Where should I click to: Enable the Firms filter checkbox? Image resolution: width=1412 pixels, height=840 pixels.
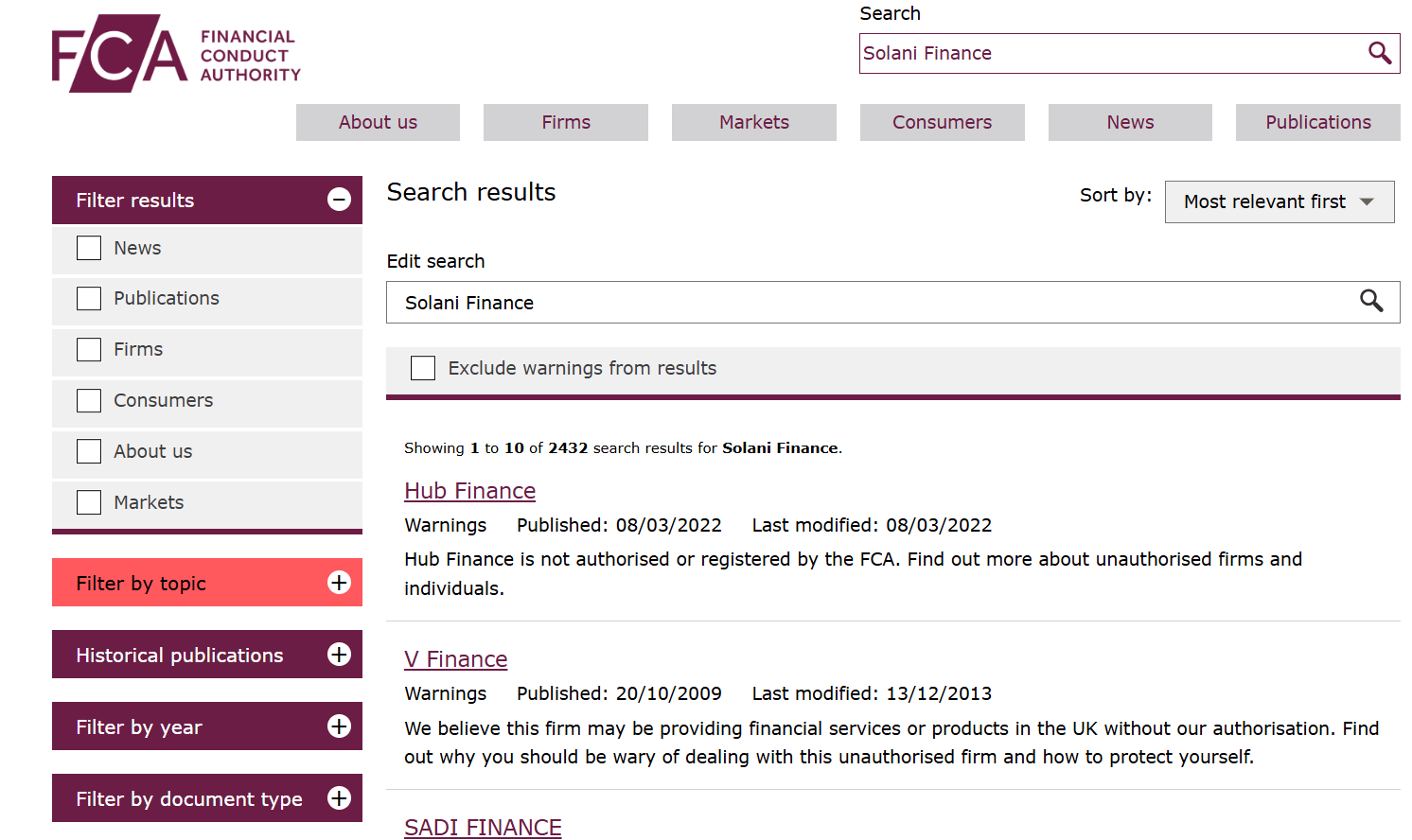point(89,349)
